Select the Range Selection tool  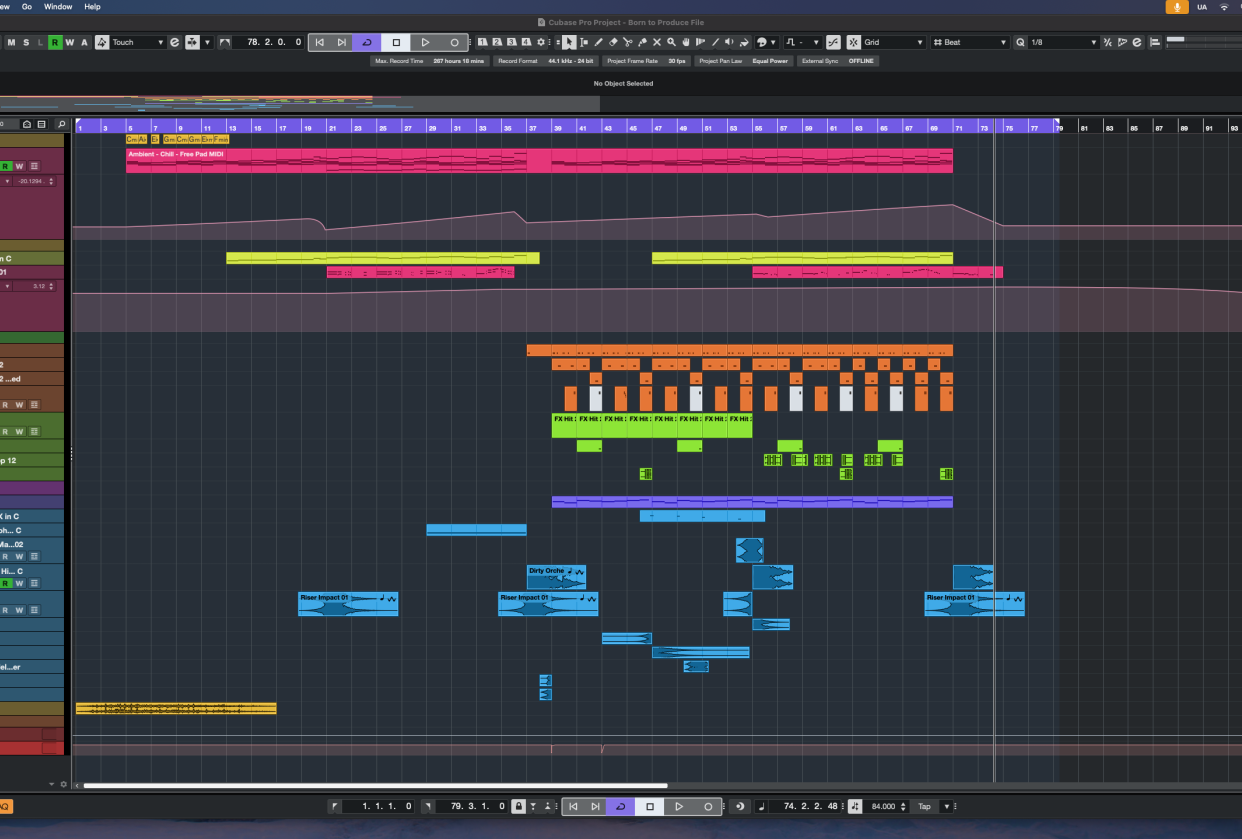584,42
